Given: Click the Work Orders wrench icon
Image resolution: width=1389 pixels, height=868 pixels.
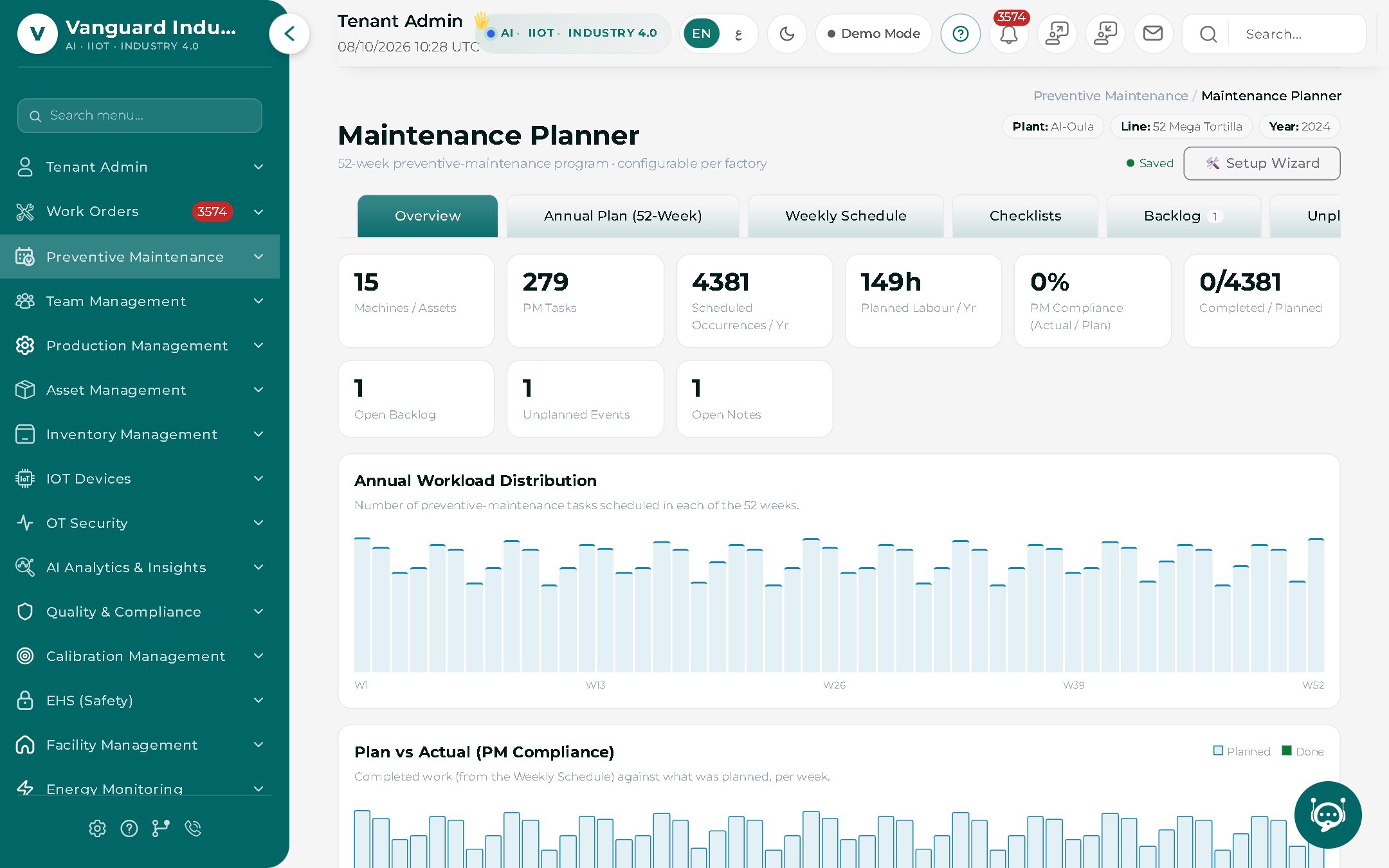Looking at the screenshot, I should [25, 212].
